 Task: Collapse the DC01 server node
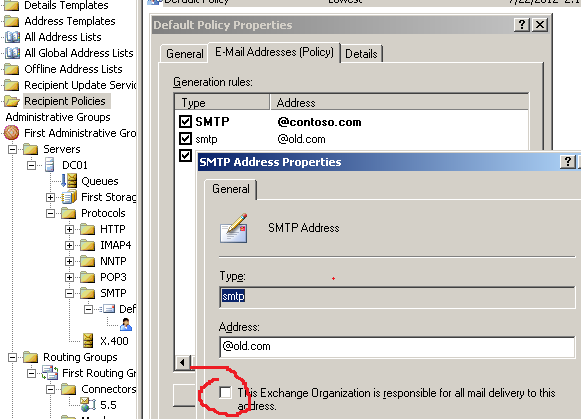pyautogui.click(x=31, y=165)
